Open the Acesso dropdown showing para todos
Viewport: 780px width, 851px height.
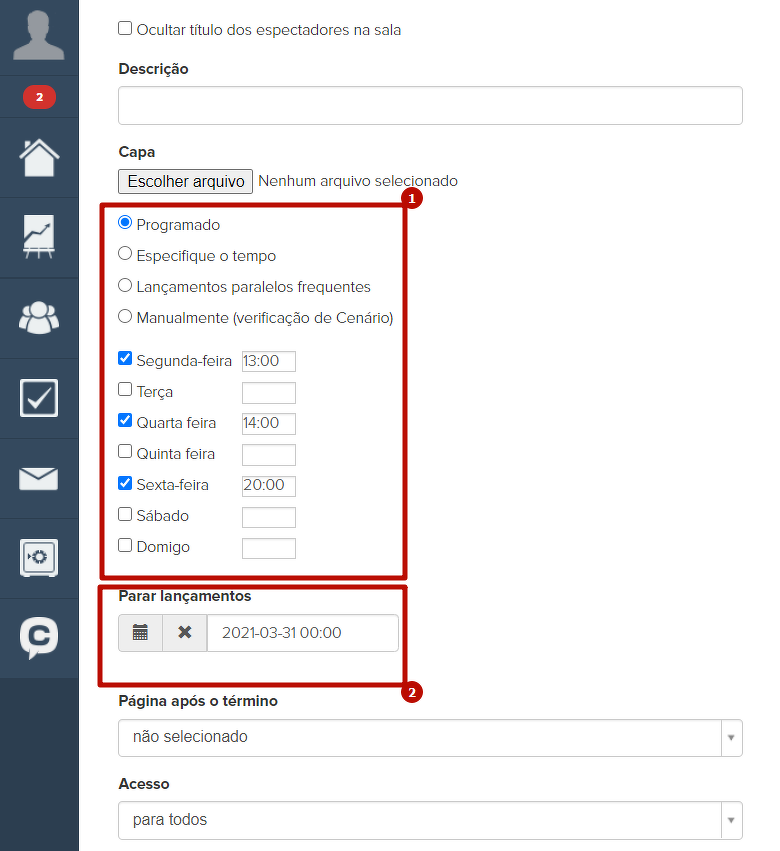[430, 820]
